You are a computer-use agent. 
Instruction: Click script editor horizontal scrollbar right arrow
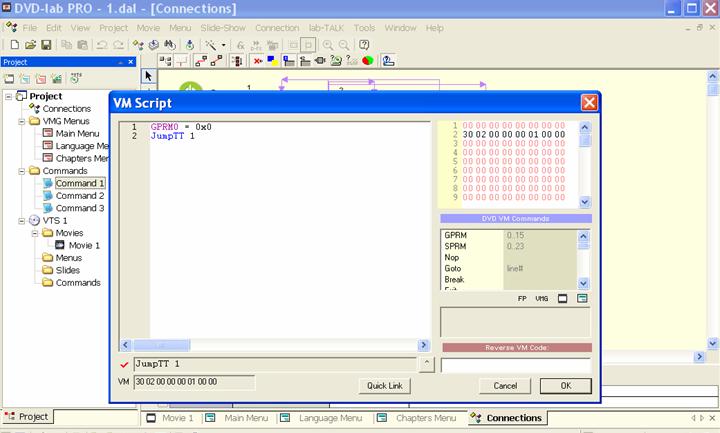pos(423,345)
